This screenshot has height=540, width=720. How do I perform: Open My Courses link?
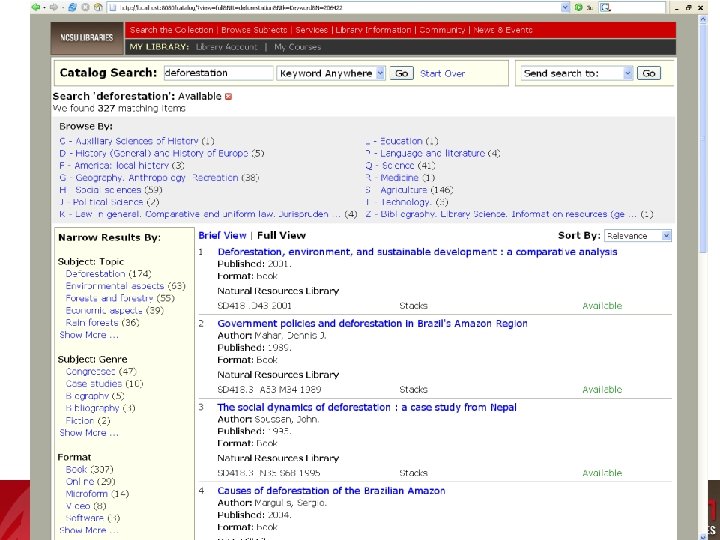click(x=298, y=47)
